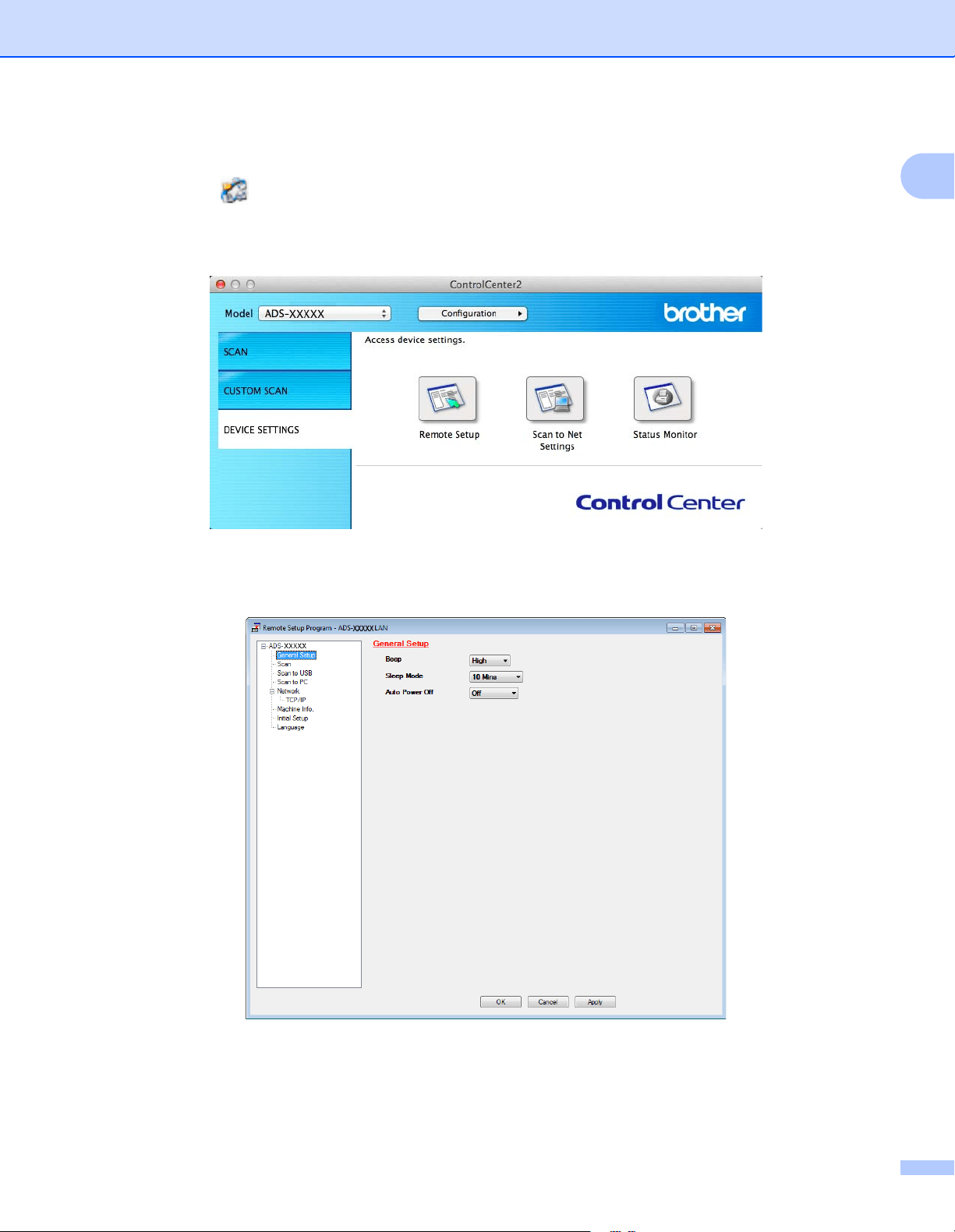Close the Remote Setup Program window
The width and height of the screenshot is (955, 1232).
pyautogui.click(x=713, y=628)
